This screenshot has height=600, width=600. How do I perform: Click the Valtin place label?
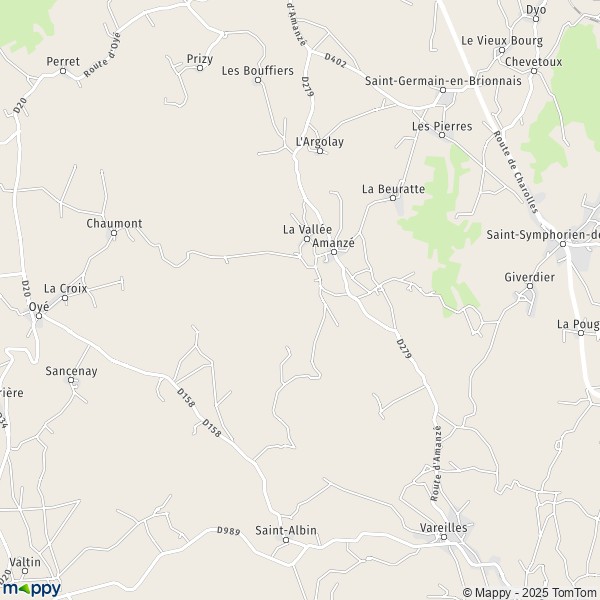pos(25,562)
